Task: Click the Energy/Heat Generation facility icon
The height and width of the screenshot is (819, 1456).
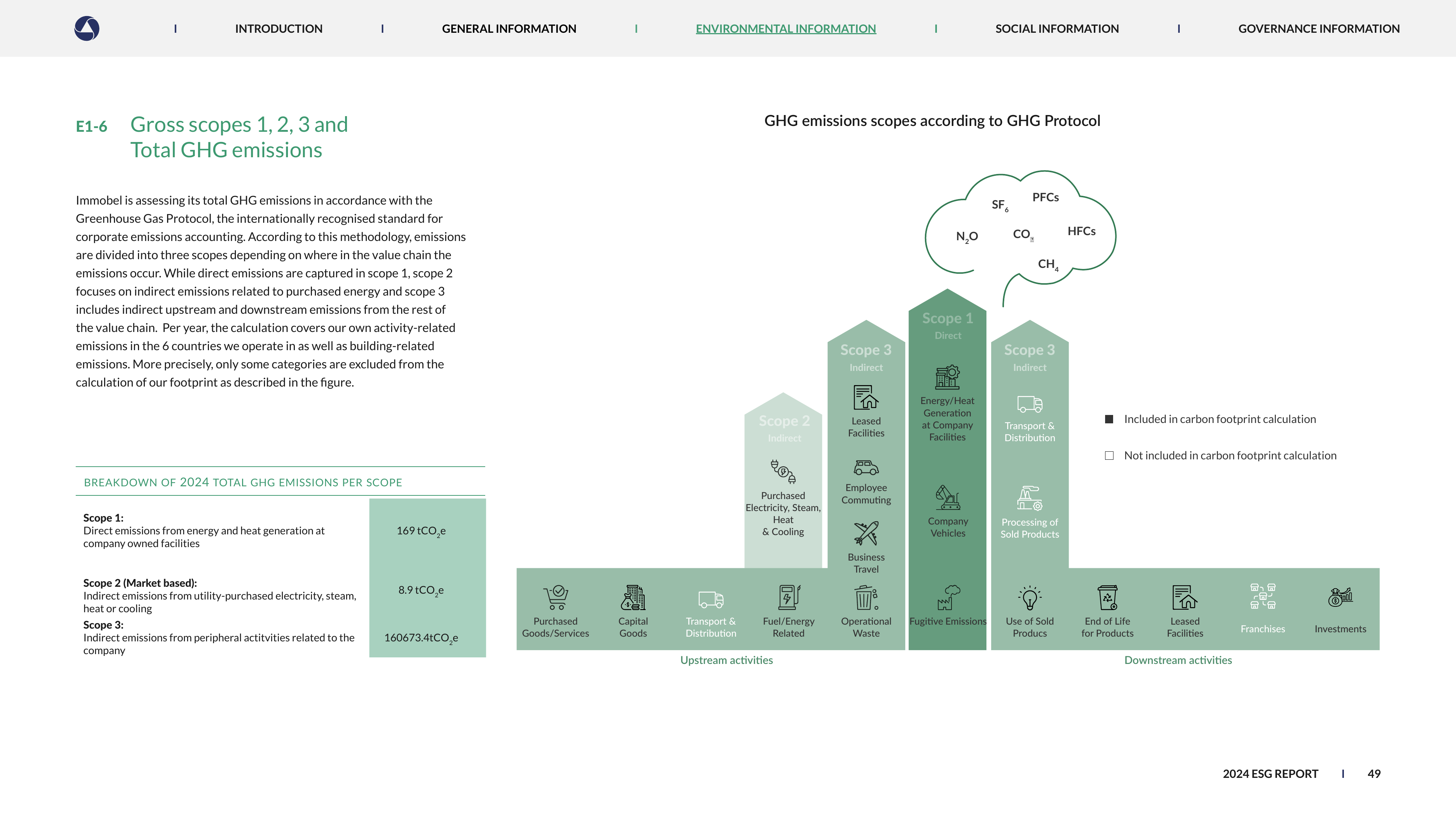Action: (948, 377)
